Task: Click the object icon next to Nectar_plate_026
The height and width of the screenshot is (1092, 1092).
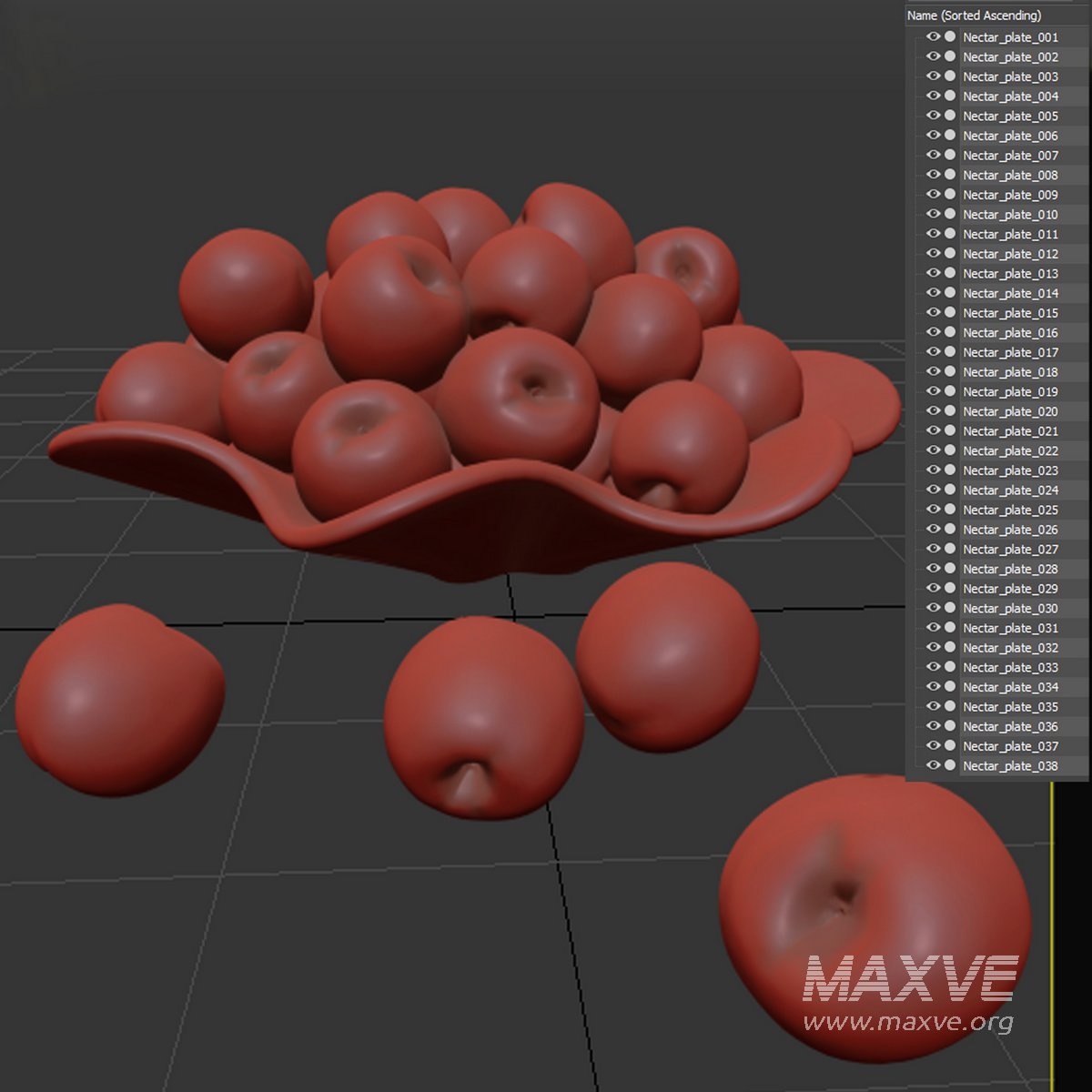Action: pos(950,530)
